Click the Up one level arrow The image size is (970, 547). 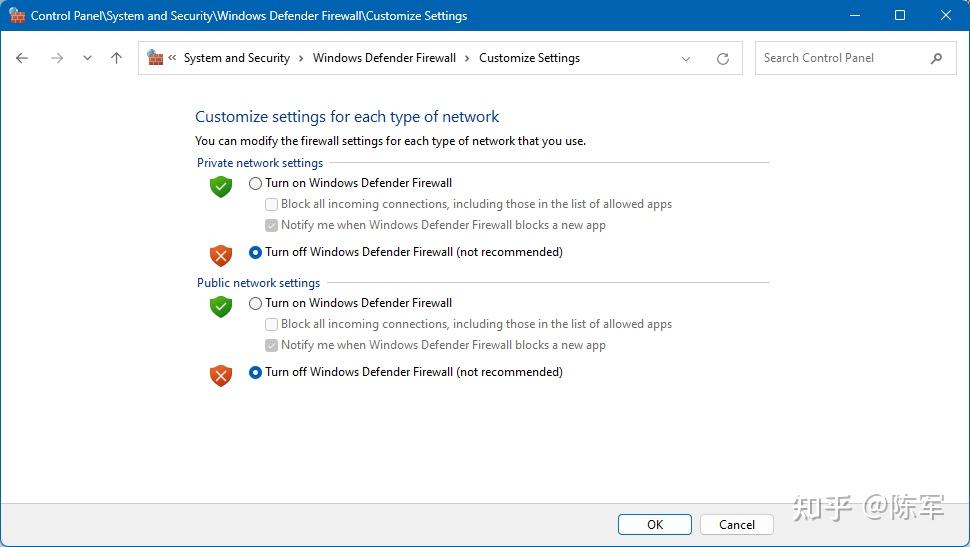click(116, 58)
